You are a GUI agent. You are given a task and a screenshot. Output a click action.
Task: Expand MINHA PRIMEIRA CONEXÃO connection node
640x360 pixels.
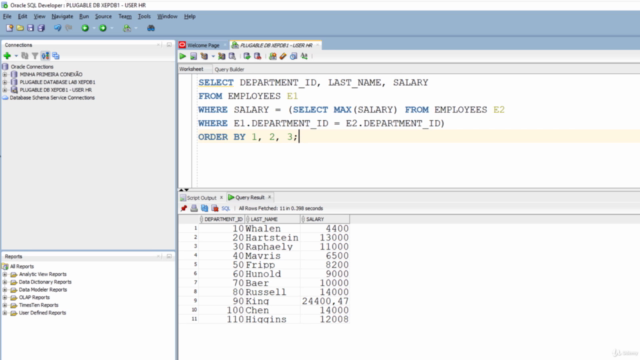point(5,74)
